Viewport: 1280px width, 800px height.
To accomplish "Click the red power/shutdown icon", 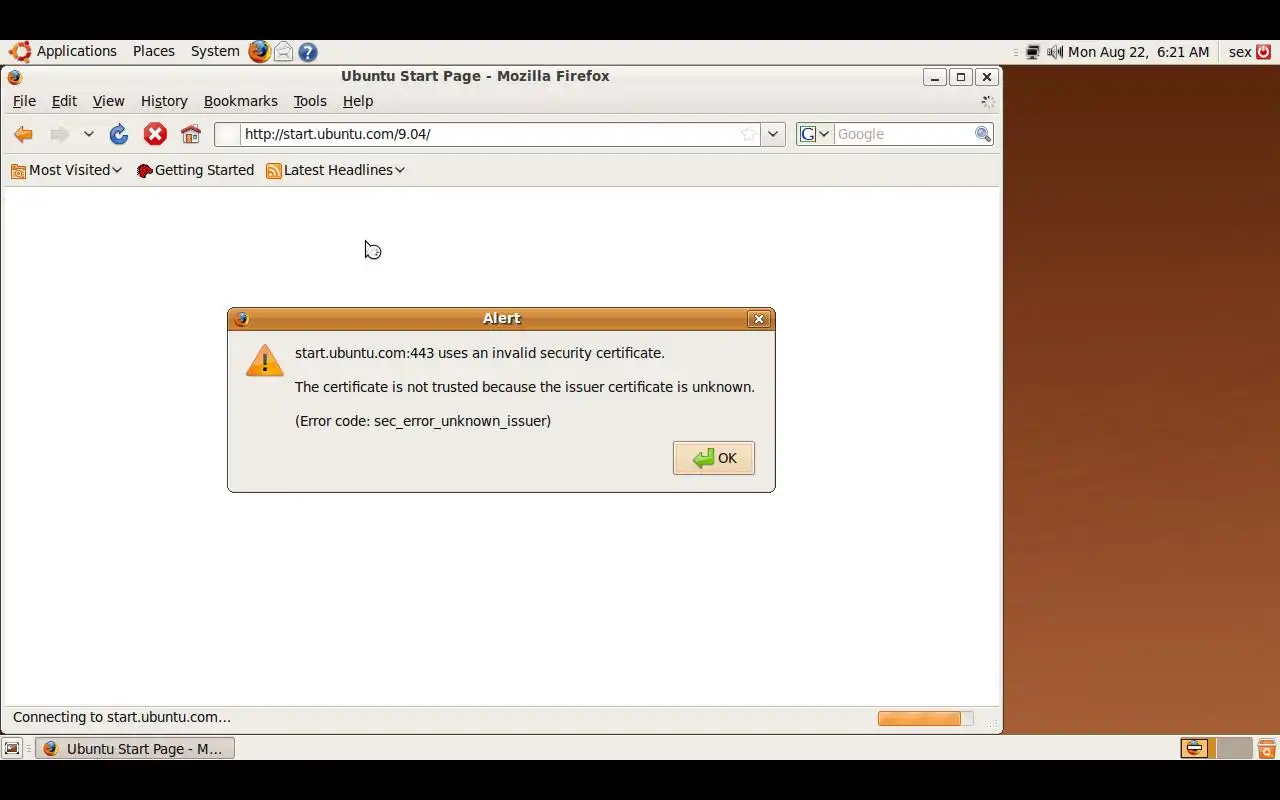I will point(1264,52).
